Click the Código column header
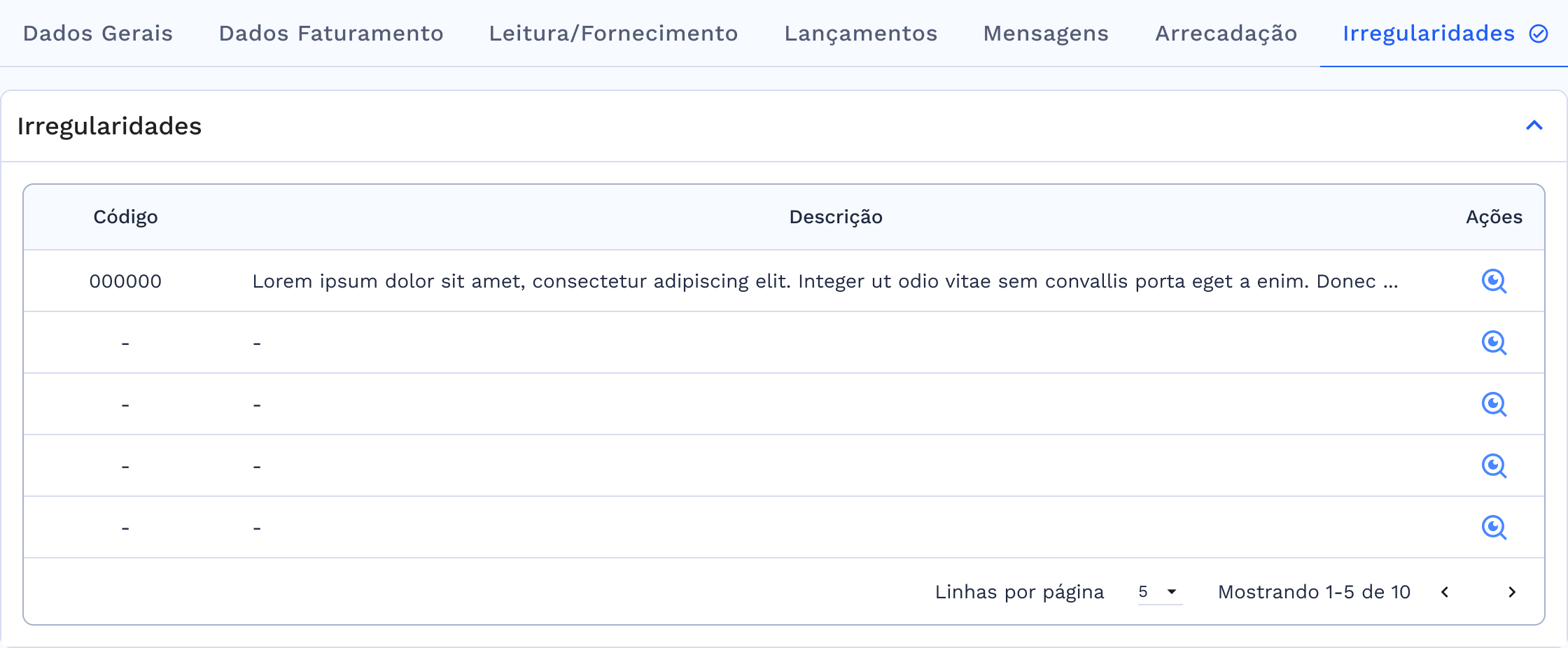The height and width of the screenshot is (648, 1568). point(125,217)
